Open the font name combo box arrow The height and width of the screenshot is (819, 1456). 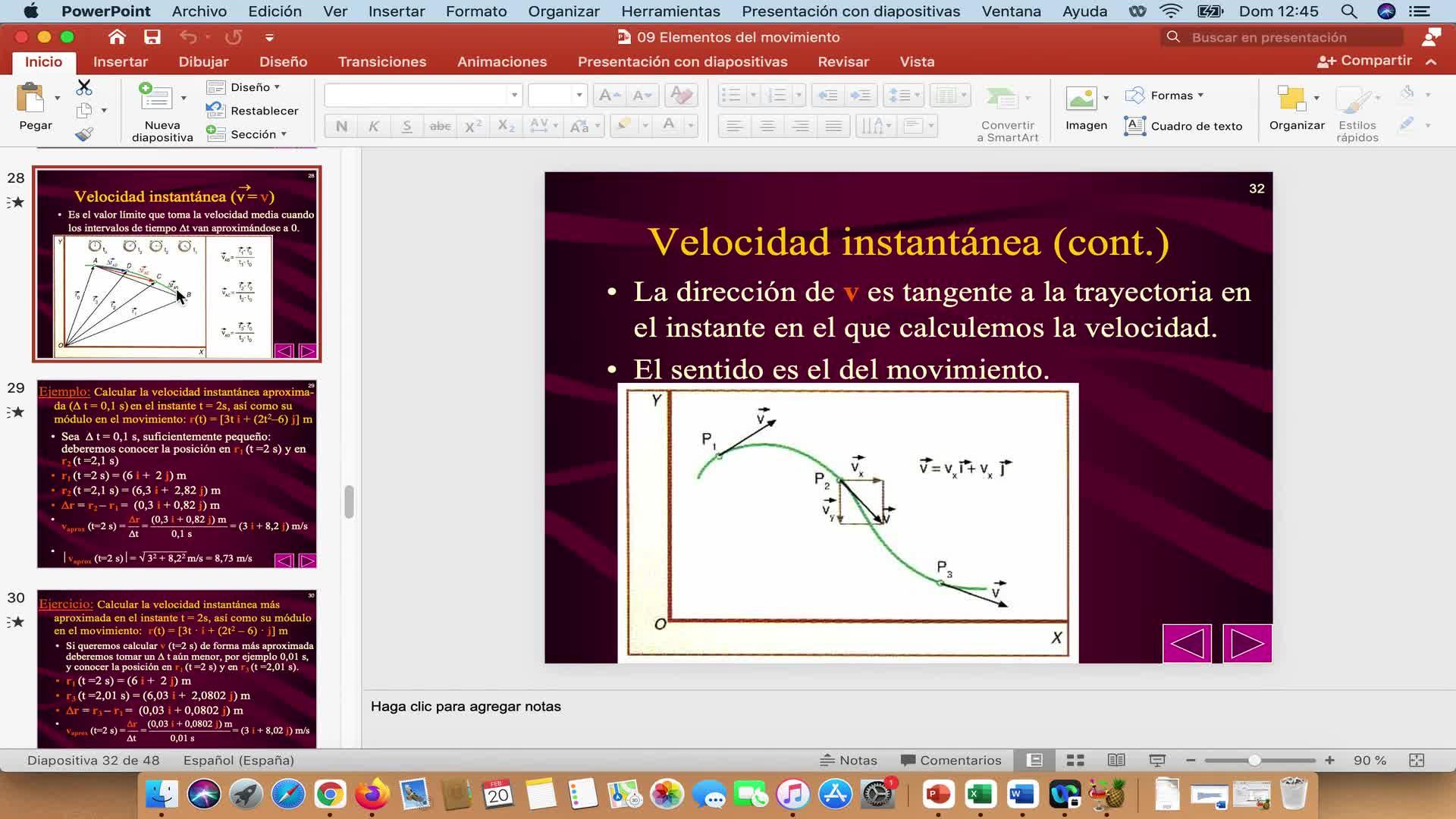tap(514, 95)
